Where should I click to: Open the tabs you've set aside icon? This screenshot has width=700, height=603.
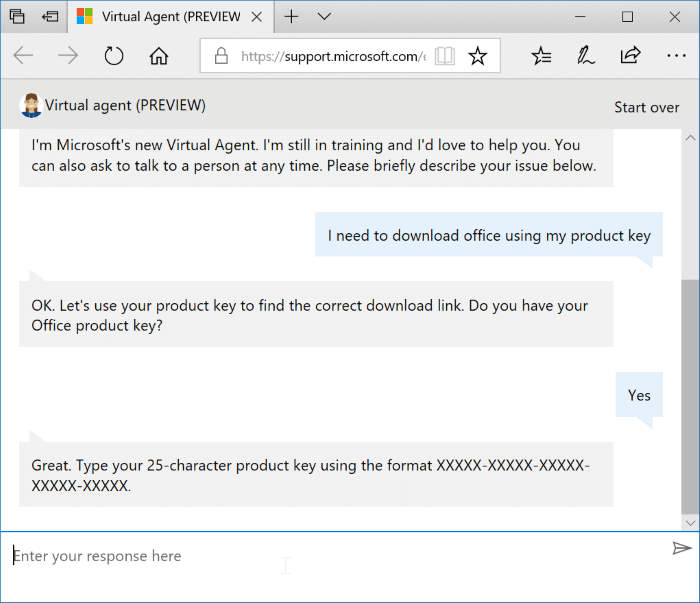[17, 17]
